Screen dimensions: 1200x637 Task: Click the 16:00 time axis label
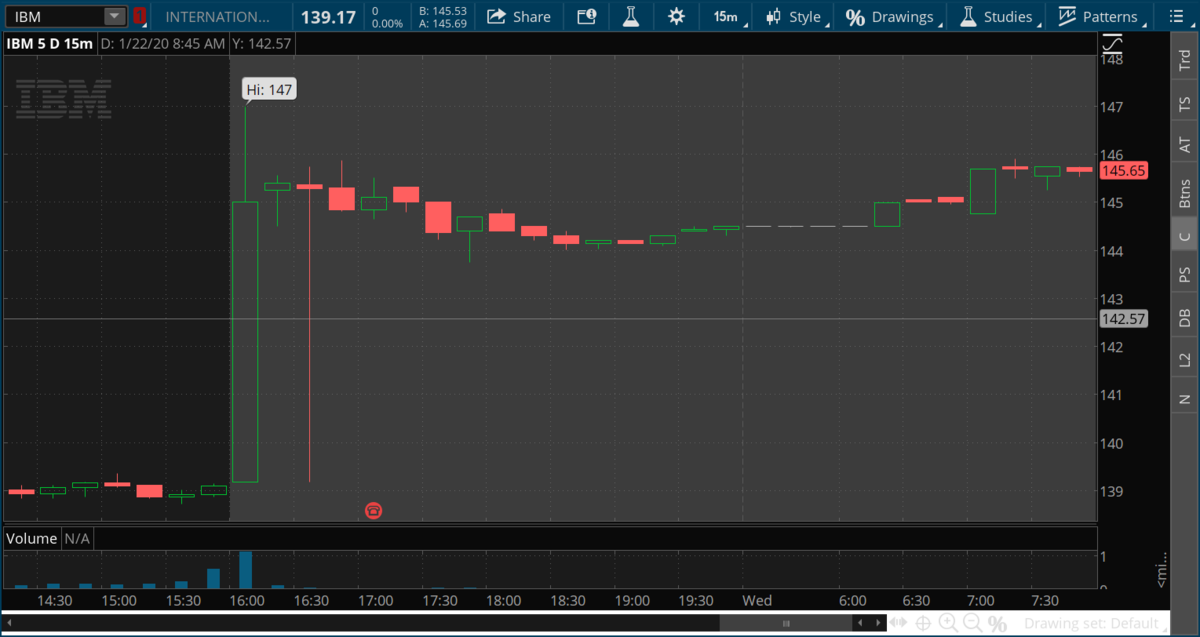(246, 601)
